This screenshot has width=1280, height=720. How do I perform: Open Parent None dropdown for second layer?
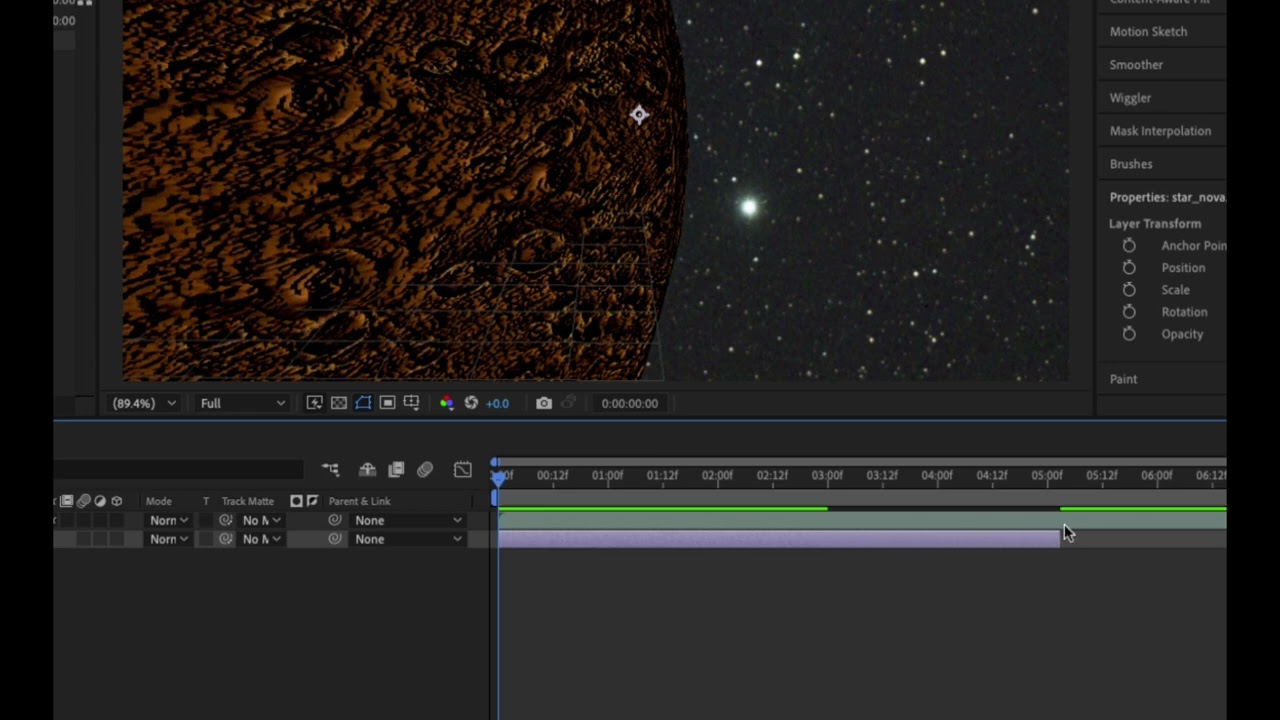point(408,539)
